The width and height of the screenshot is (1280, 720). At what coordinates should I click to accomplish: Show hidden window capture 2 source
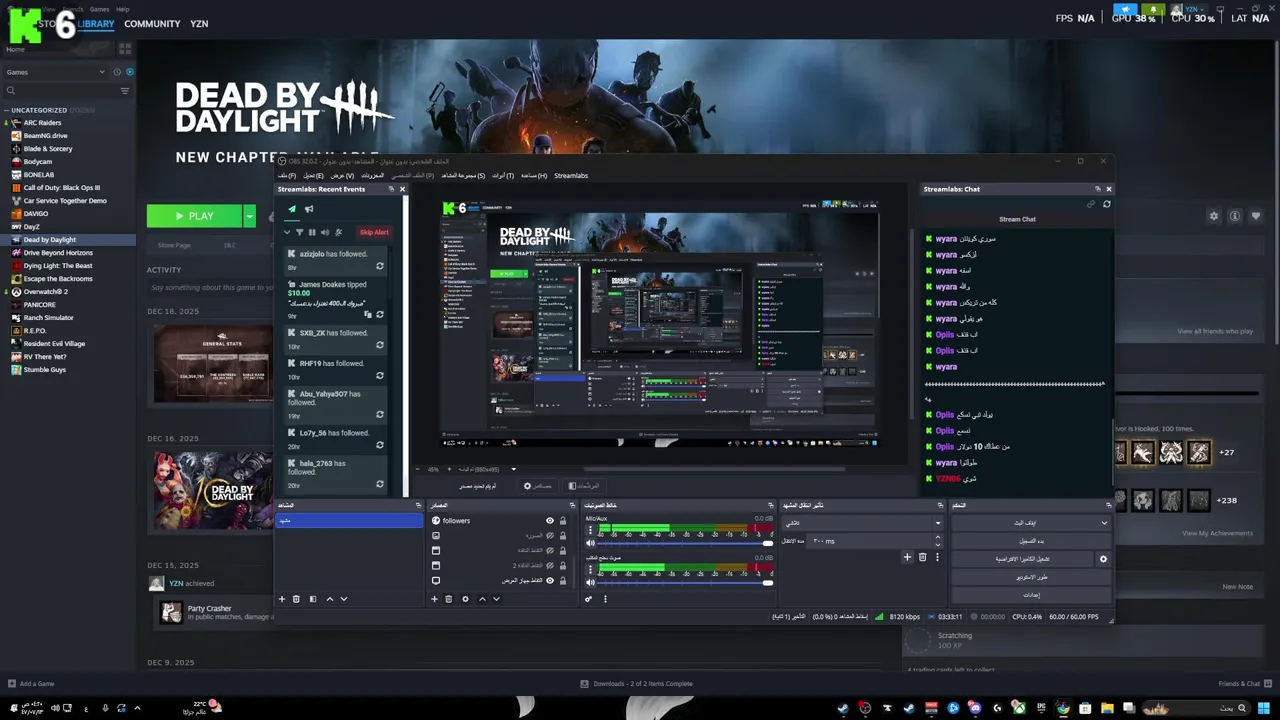pyautogui.click(x=549, y=565)
